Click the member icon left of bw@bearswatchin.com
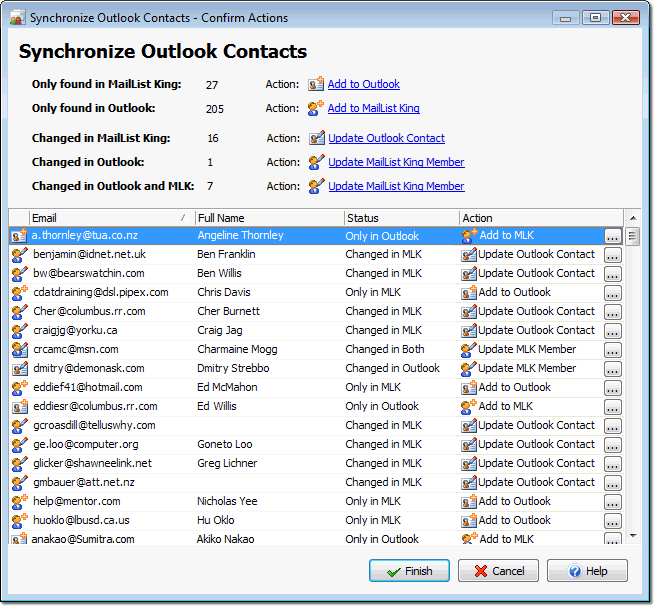The width and height of the screenshot is (654, 606). click(x=19, y=274)
